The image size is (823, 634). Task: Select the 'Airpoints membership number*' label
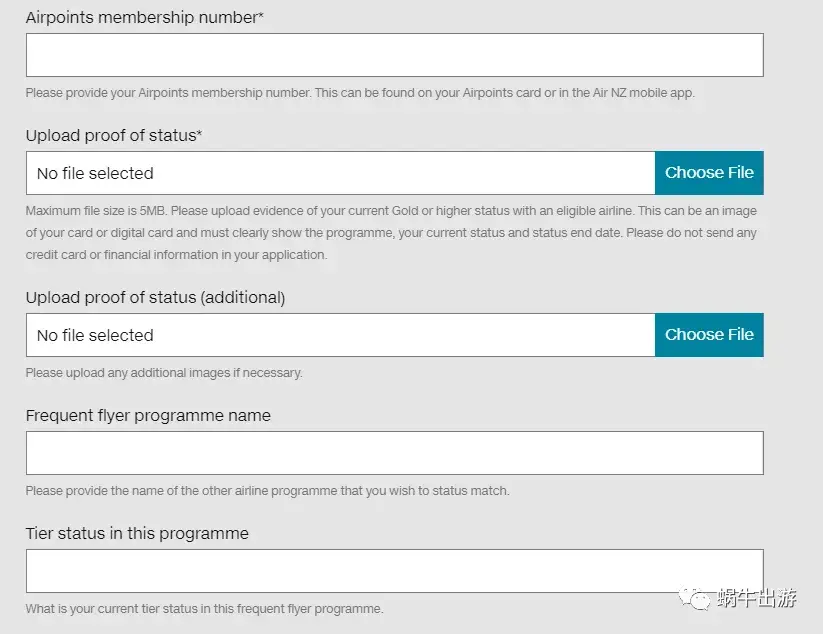tap(144, 17)
